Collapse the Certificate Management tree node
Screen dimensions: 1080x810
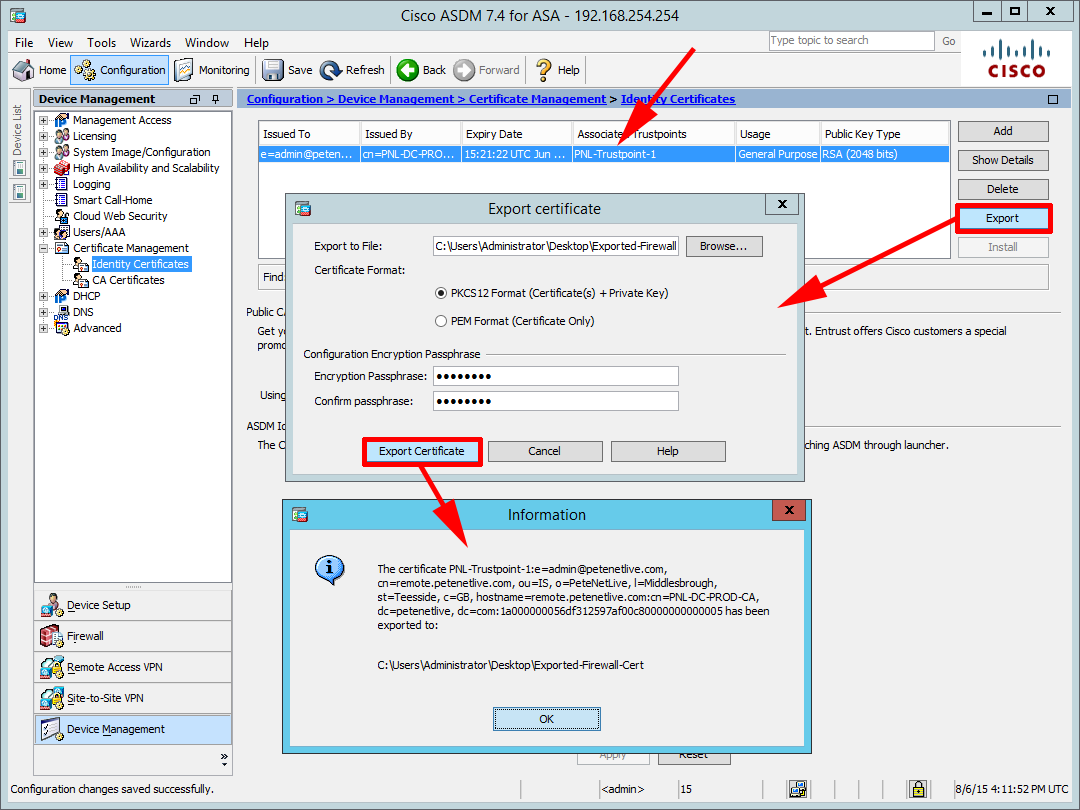pyautogui.click(x=43, y=248)
